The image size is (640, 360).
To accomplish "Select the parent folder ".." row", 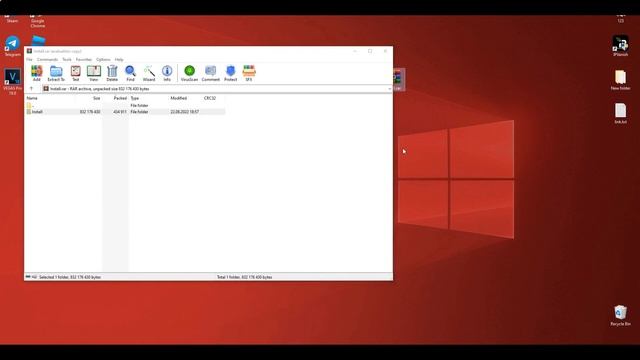I will [125, 105].
